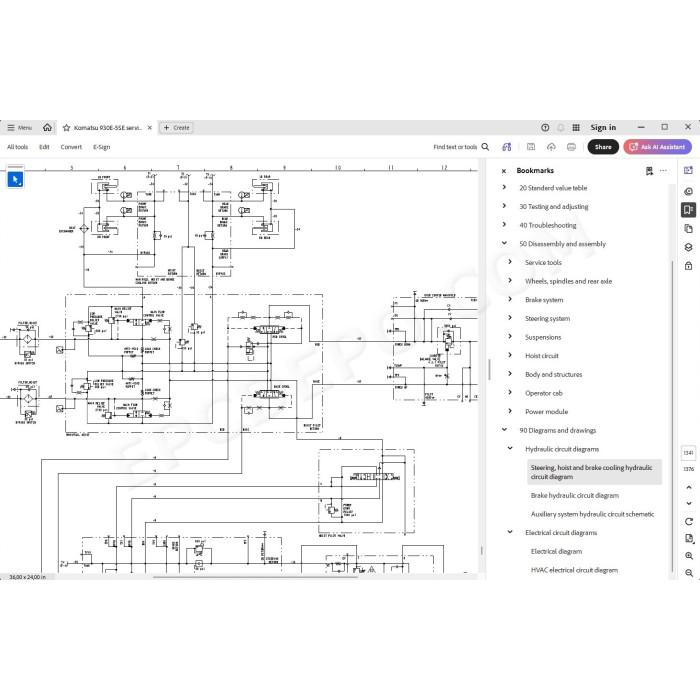This screenshot has width=700, height=700.
Task: Open the link-sharing tool icon
Action: (x=507, y=147)
